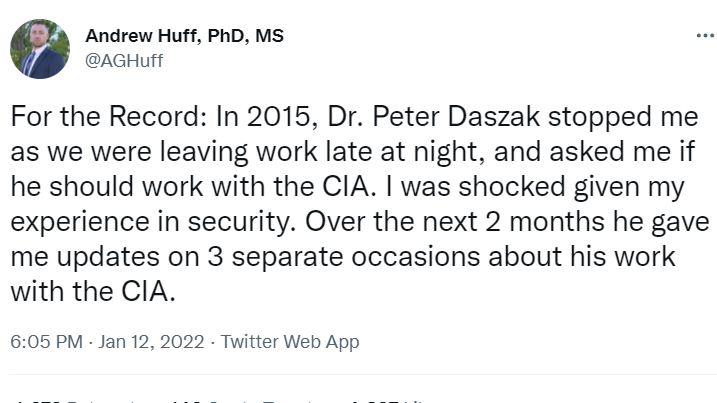
Task: Open the @AGHuff handle link
Action: 124,61
